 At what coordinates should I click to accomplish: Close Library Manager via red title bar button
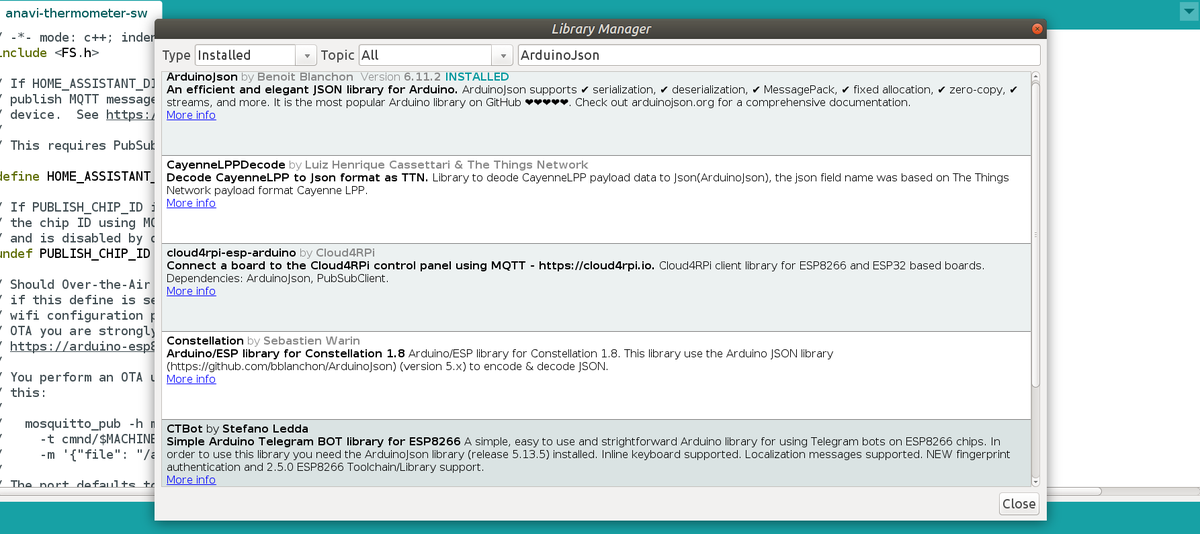tap(1037, 30)
